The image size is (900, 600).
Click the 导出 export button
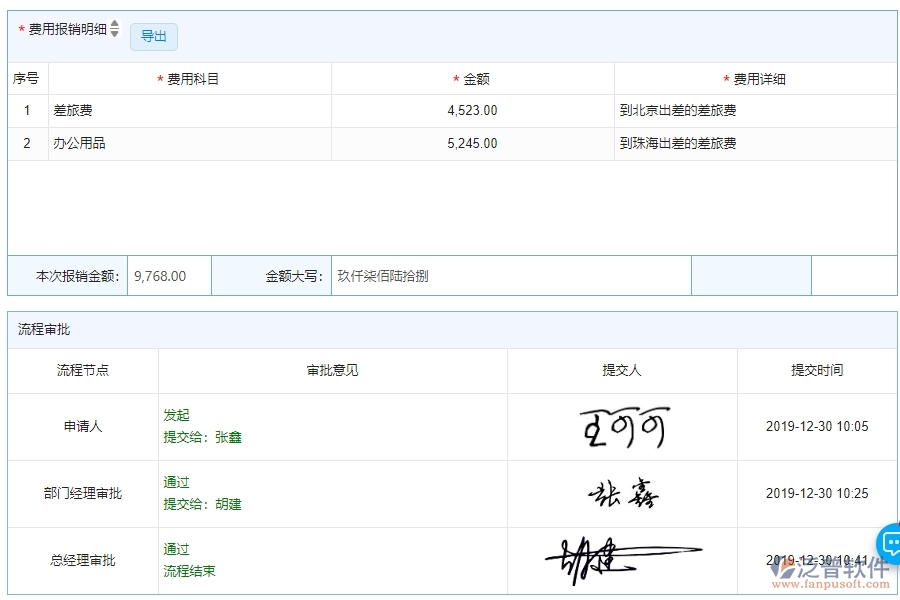click(x=153, y=36)
